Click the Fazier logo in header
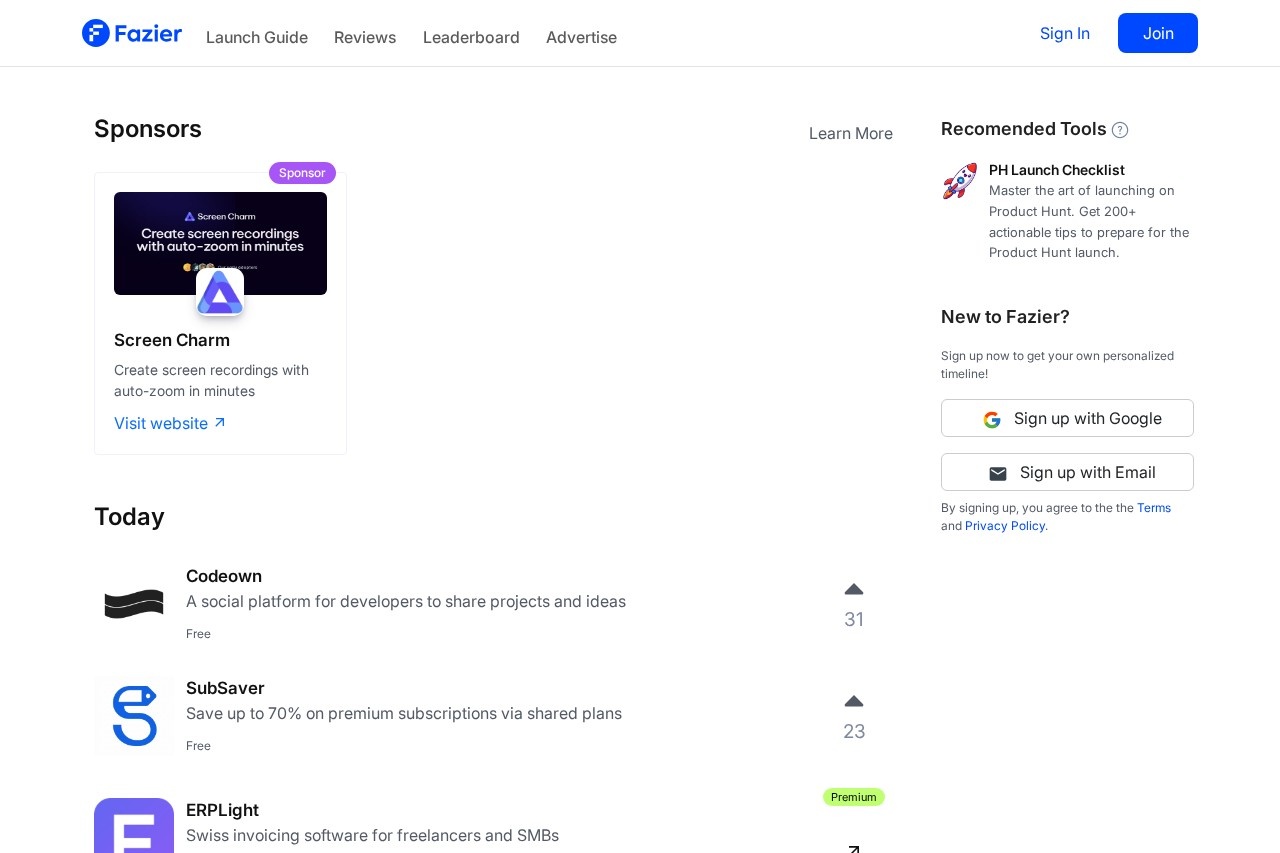The width and height of the screenshot is (1280, 853). coord(132,34)
